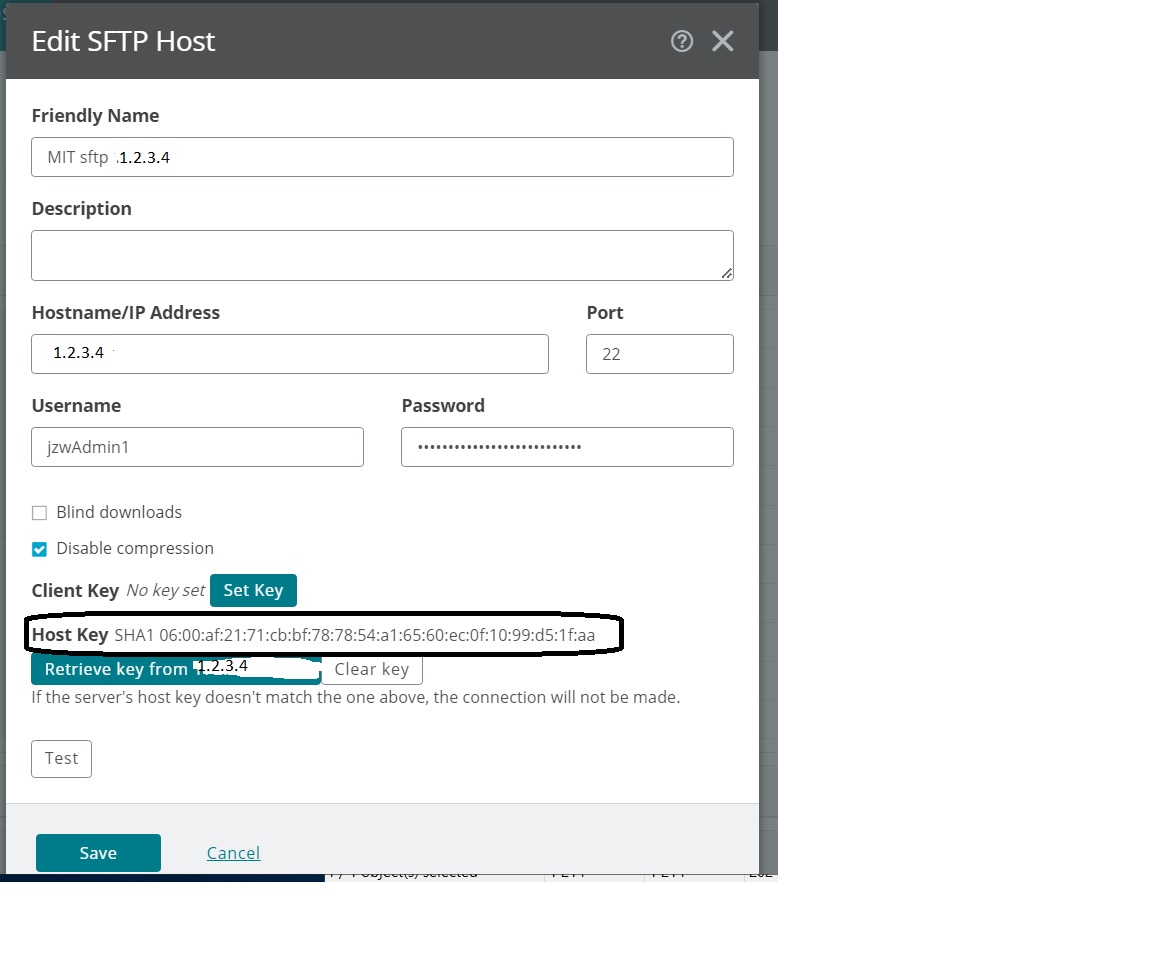
Task: Click the Description resize handle
Action: click(x=726, y=274)
